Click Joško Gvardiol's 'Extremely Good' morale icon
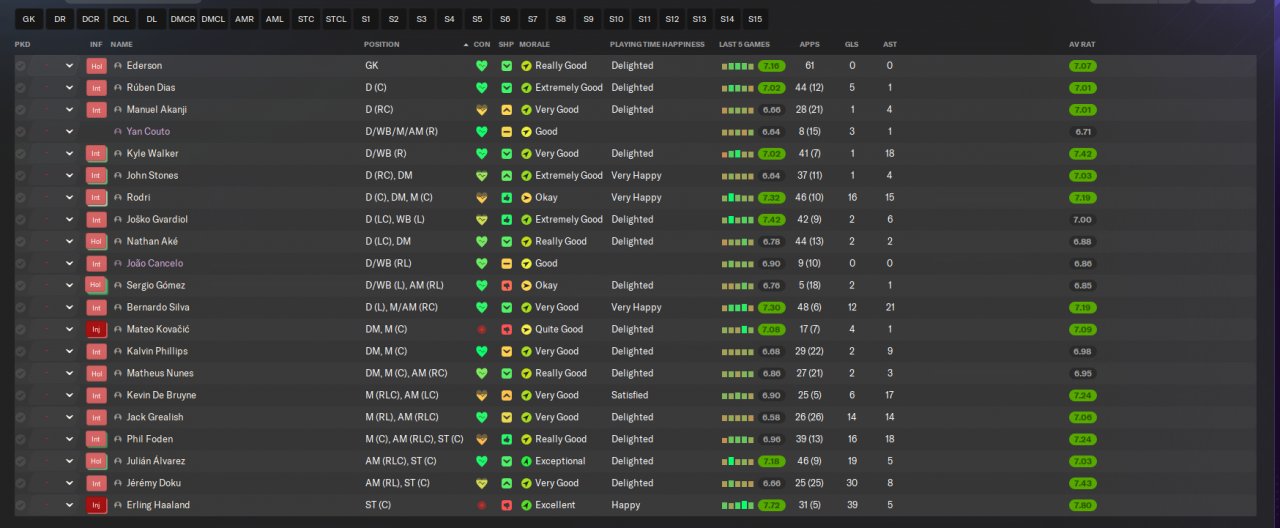Image resolution: width=1280 pixels, height=528 pixels. [526, 220]
